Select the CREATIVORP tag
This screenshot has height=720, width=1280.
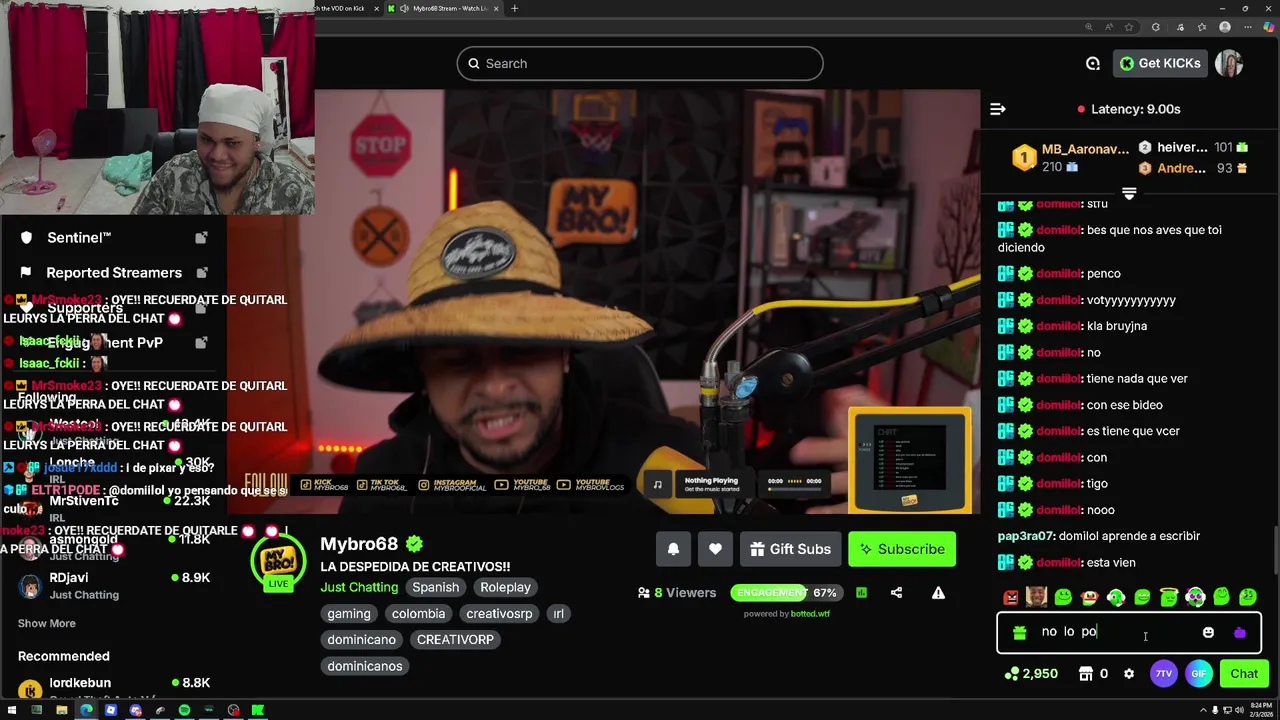(455, 639)
